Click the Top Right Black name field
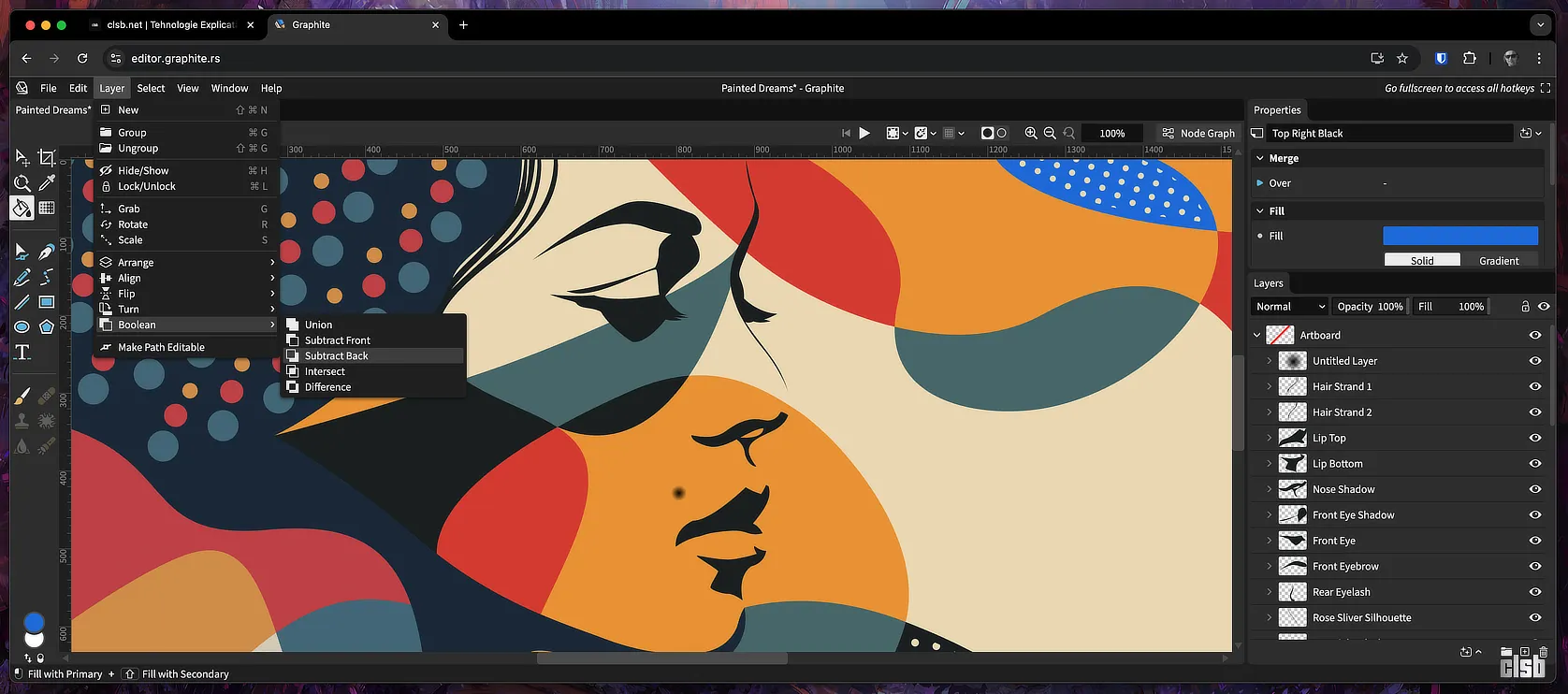Screen dimensions: 1568x694 pos(1389,133)
